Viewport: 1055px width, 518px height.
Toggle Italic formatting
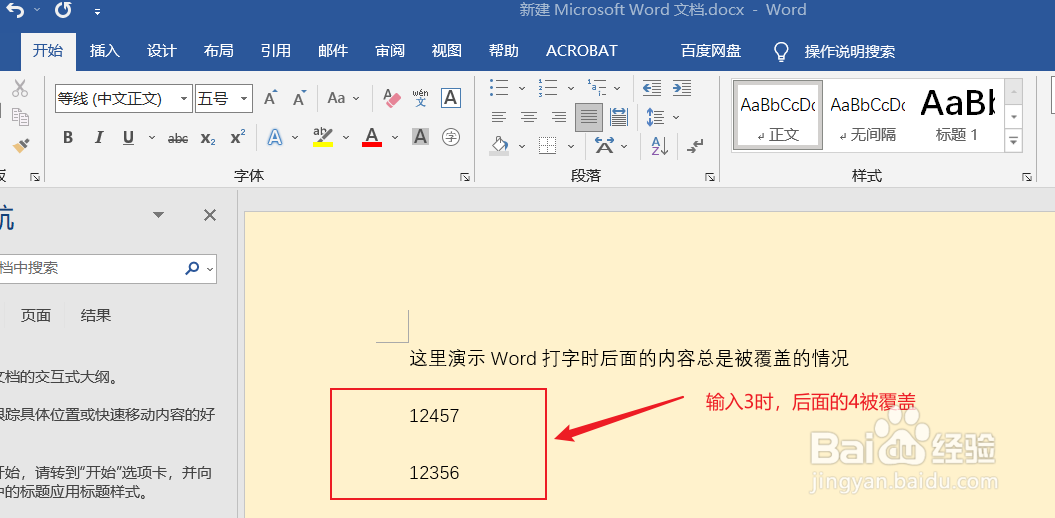click(99, 137)
